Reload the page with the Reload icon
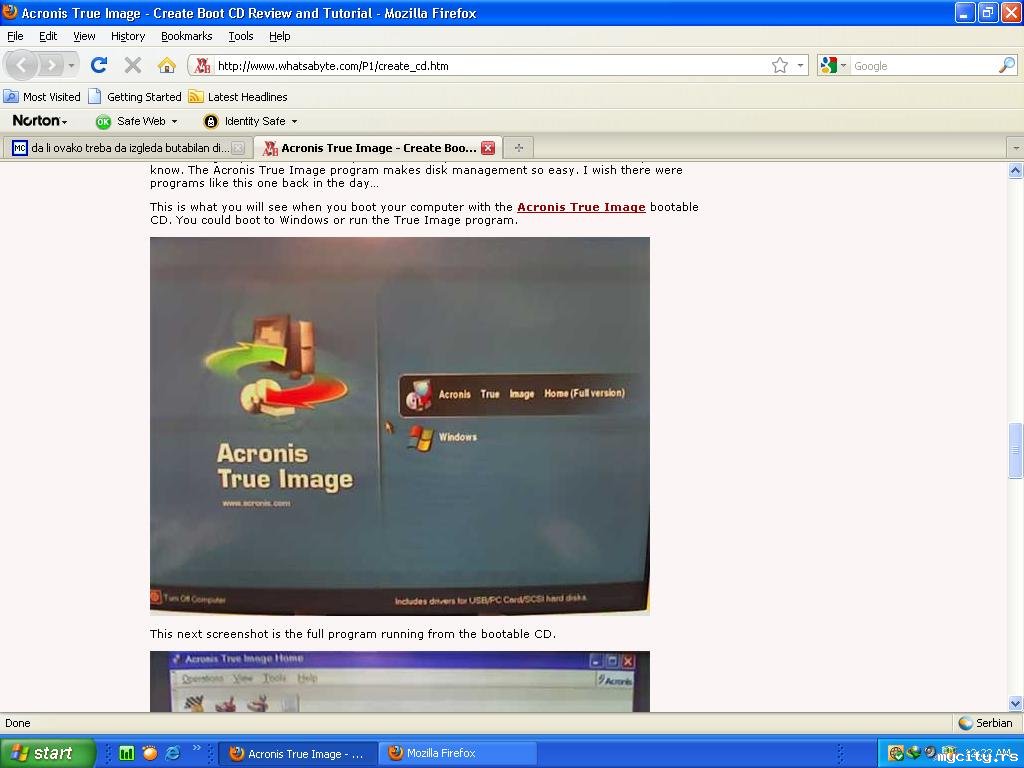Screen dimensions: 1024x768 (x=99, y=65)
